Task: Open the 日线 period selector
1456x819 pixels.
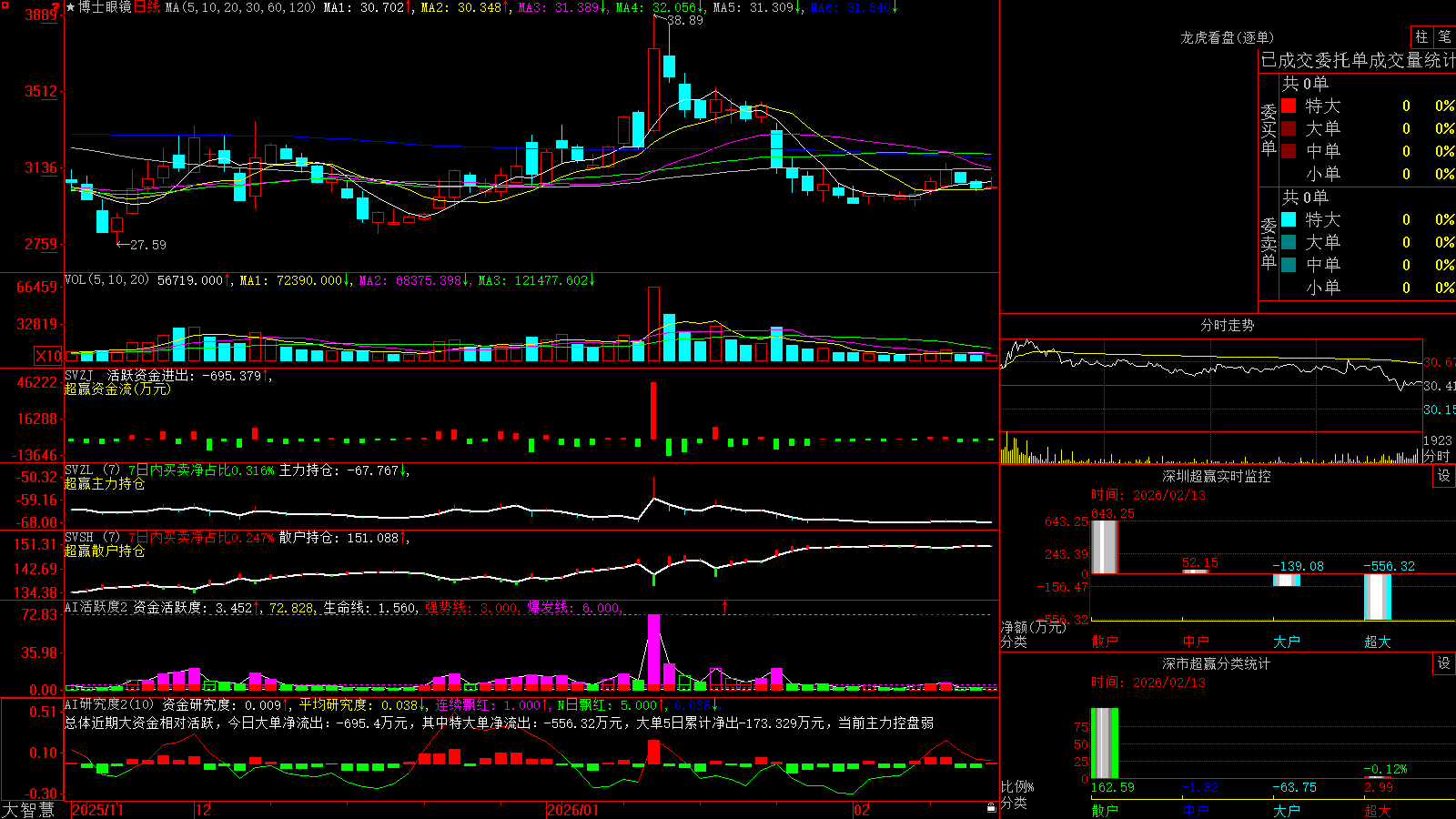Action: pyautogui.click(x=147, y=7)
